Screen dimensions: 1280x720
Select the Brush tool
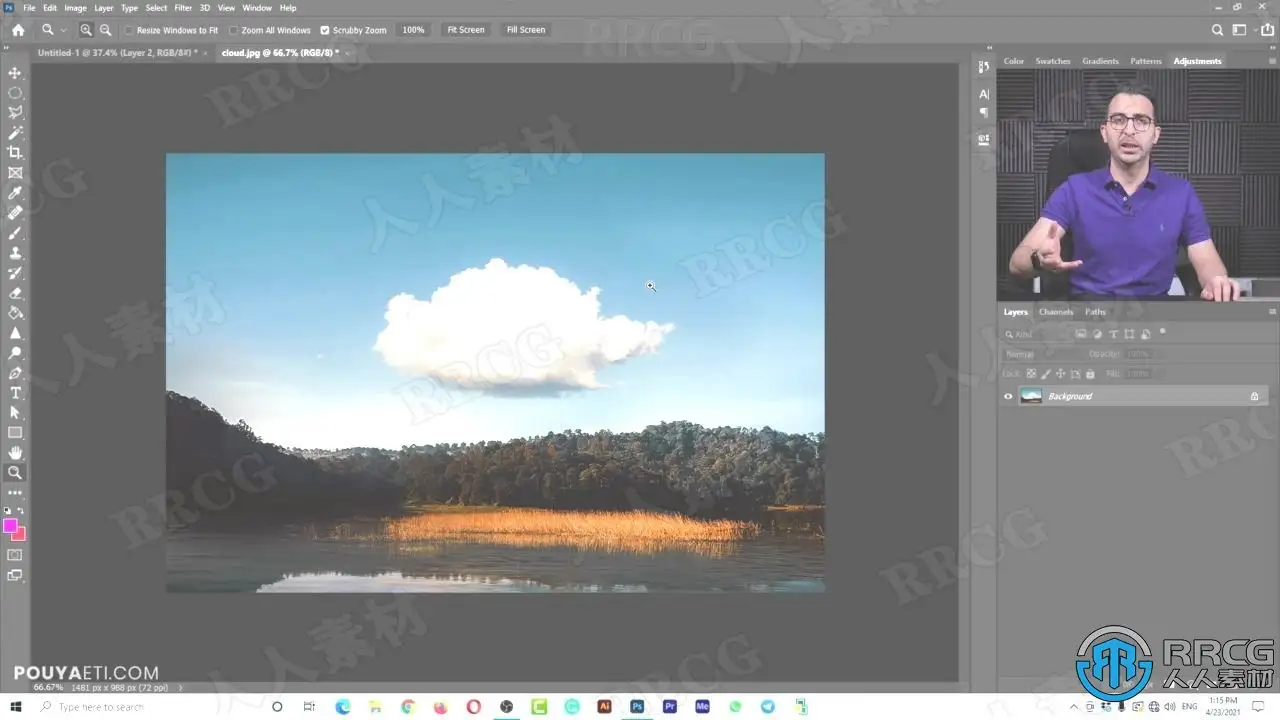pyautogui.click(x=15, y=233)
